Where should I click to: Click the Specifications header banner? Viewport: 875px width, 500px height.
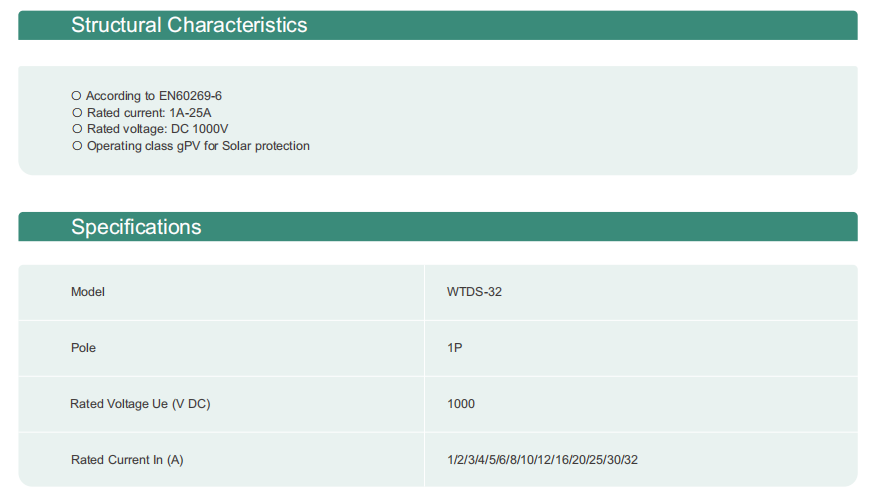tap(438, 227)
